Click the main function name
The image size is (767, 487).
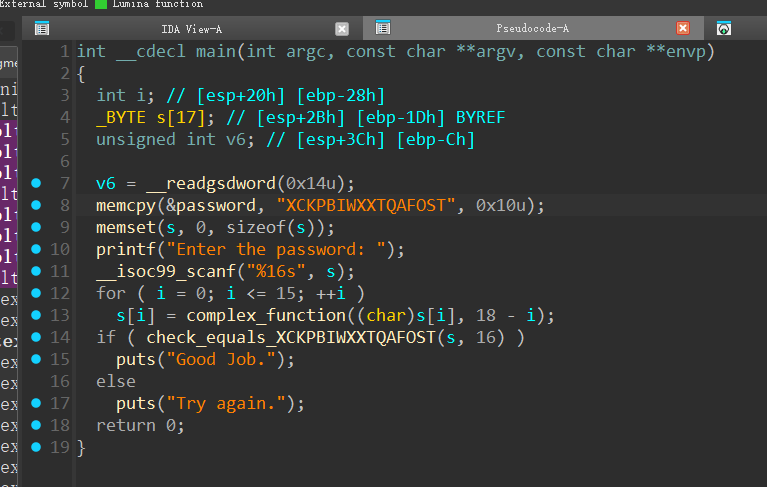pyautogui.click(x=216, y=51)
